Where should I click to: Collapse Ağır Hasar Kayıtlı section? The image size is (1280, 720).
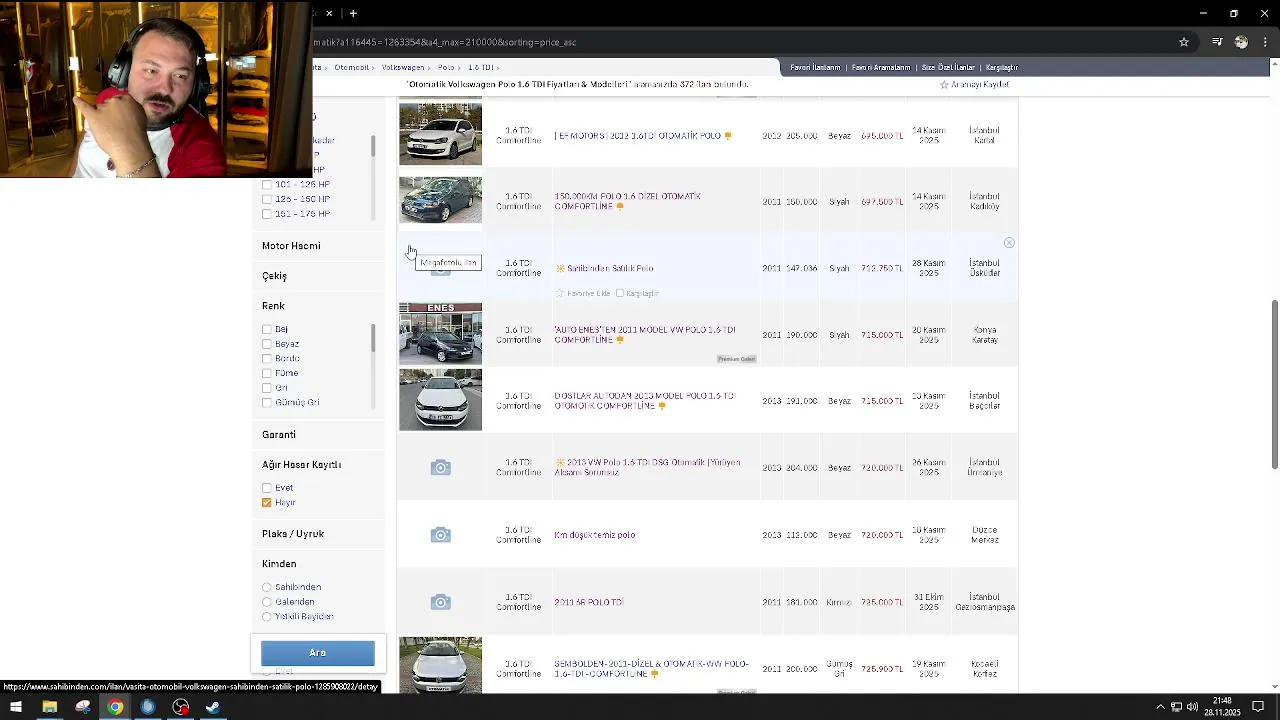pyautogui.click(x=301, y=465)
